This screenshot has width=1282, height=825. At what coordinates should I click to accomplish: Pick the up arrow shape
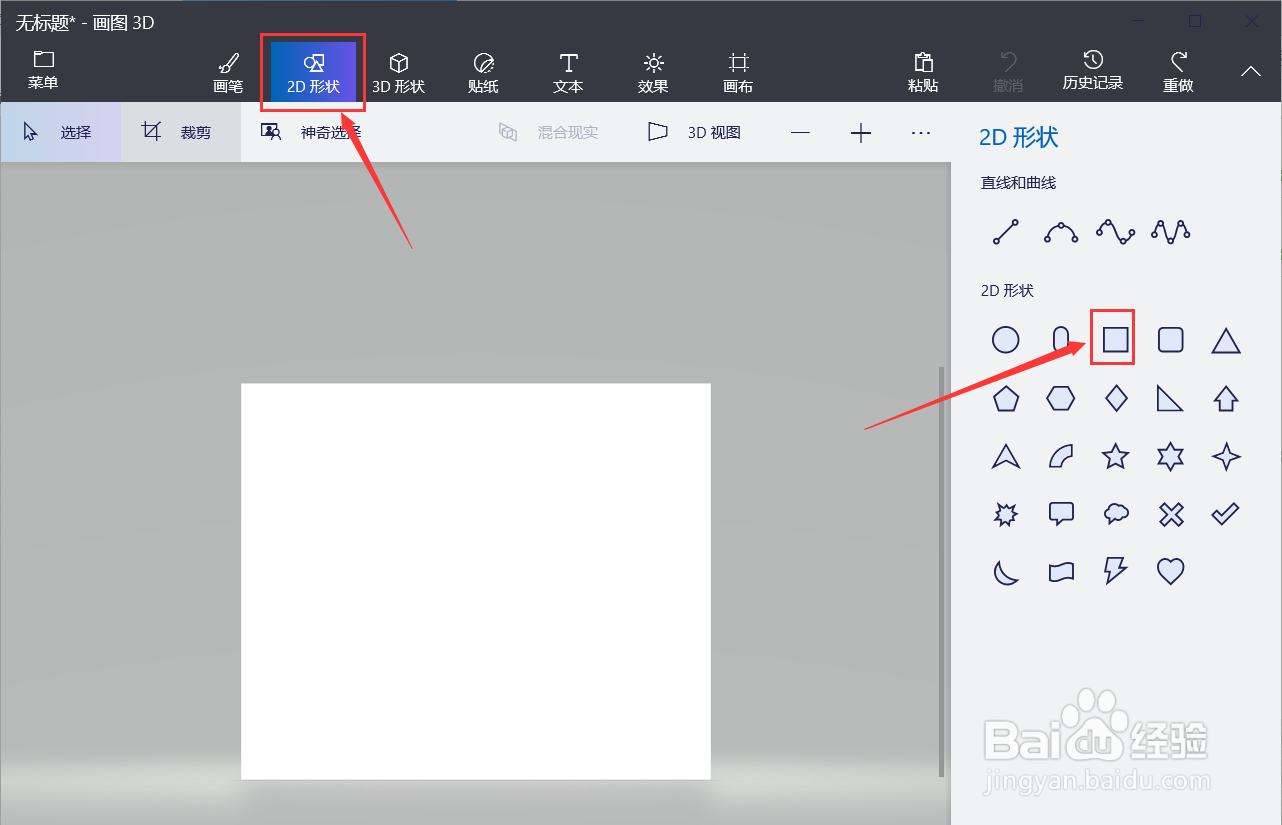tap(1226, 399)
